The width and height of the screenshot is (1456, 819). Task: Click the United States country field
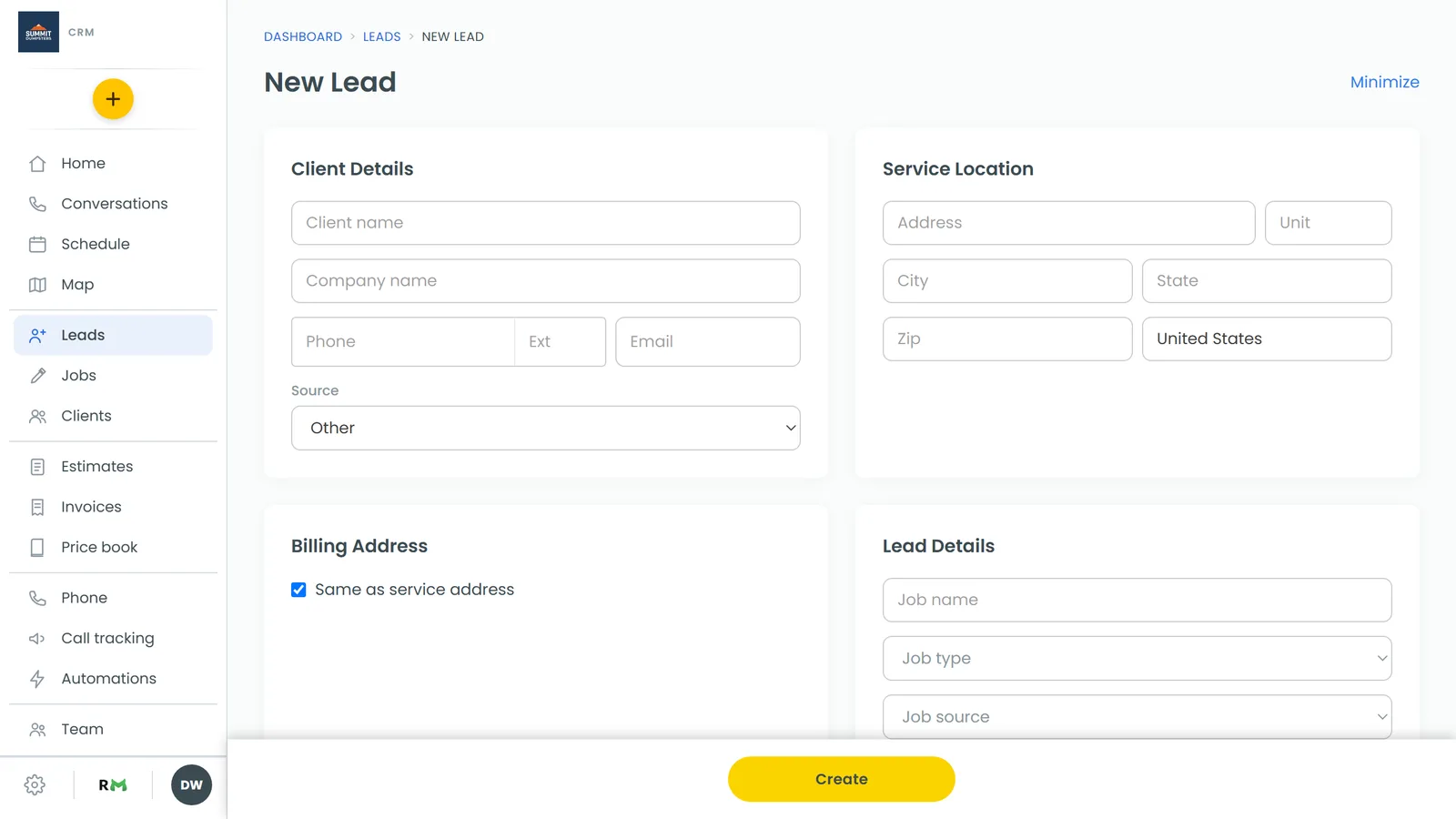(1267, 339)
